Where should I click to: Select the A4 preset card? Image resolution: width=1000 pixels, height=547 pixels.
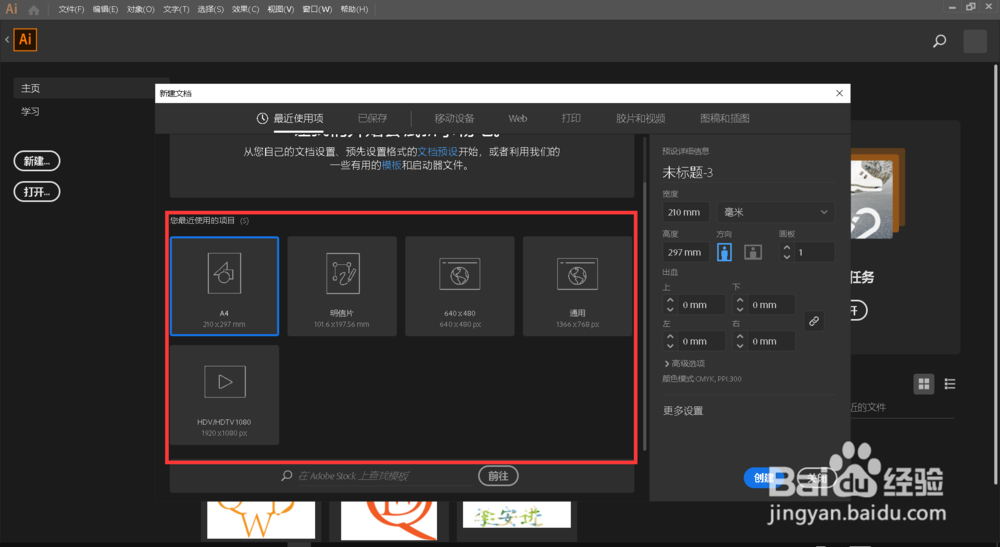click(x=224, y=286)
